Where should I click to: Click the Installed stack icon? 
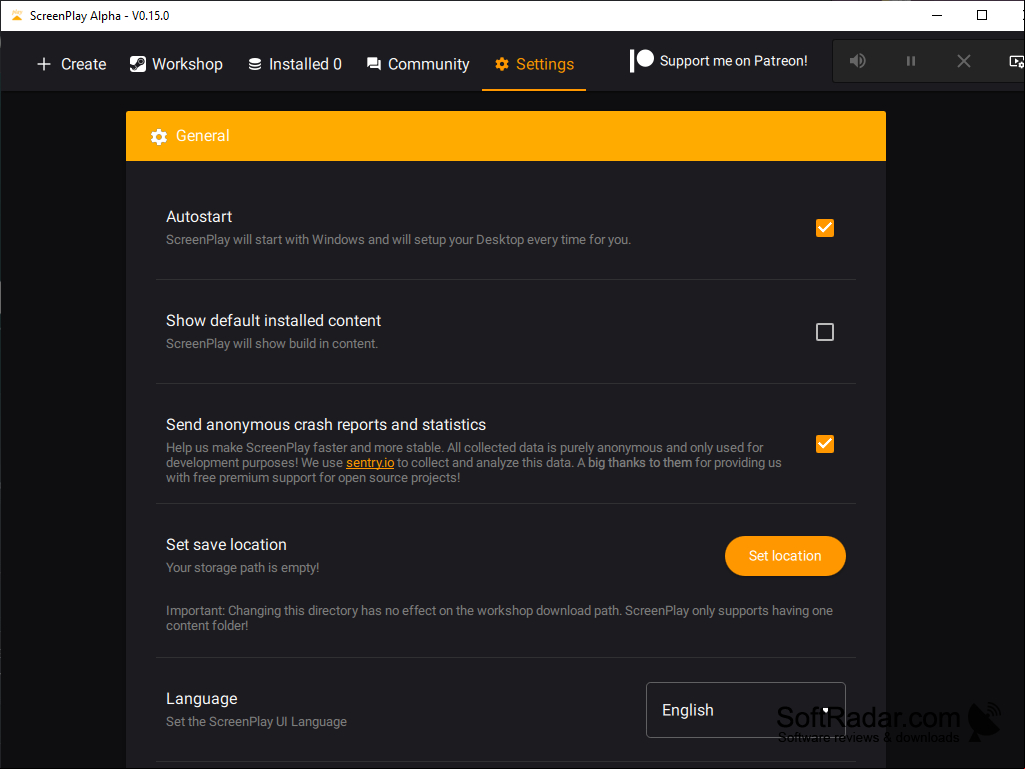point(255,64)
